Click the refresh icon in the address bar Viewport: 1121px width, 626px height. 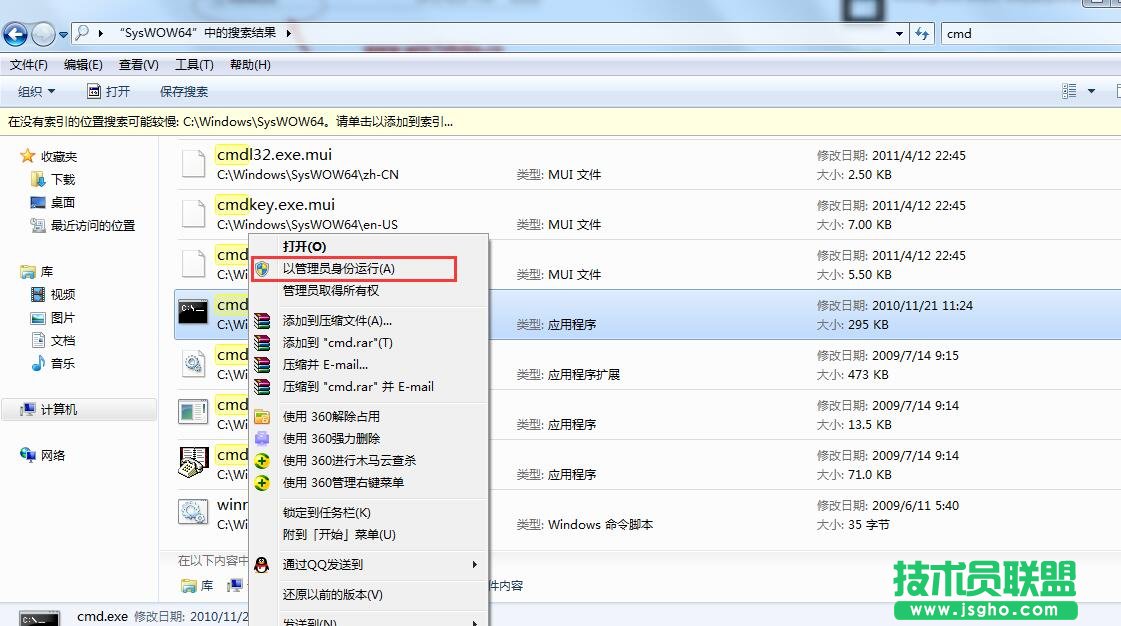[x=921, y=33]
